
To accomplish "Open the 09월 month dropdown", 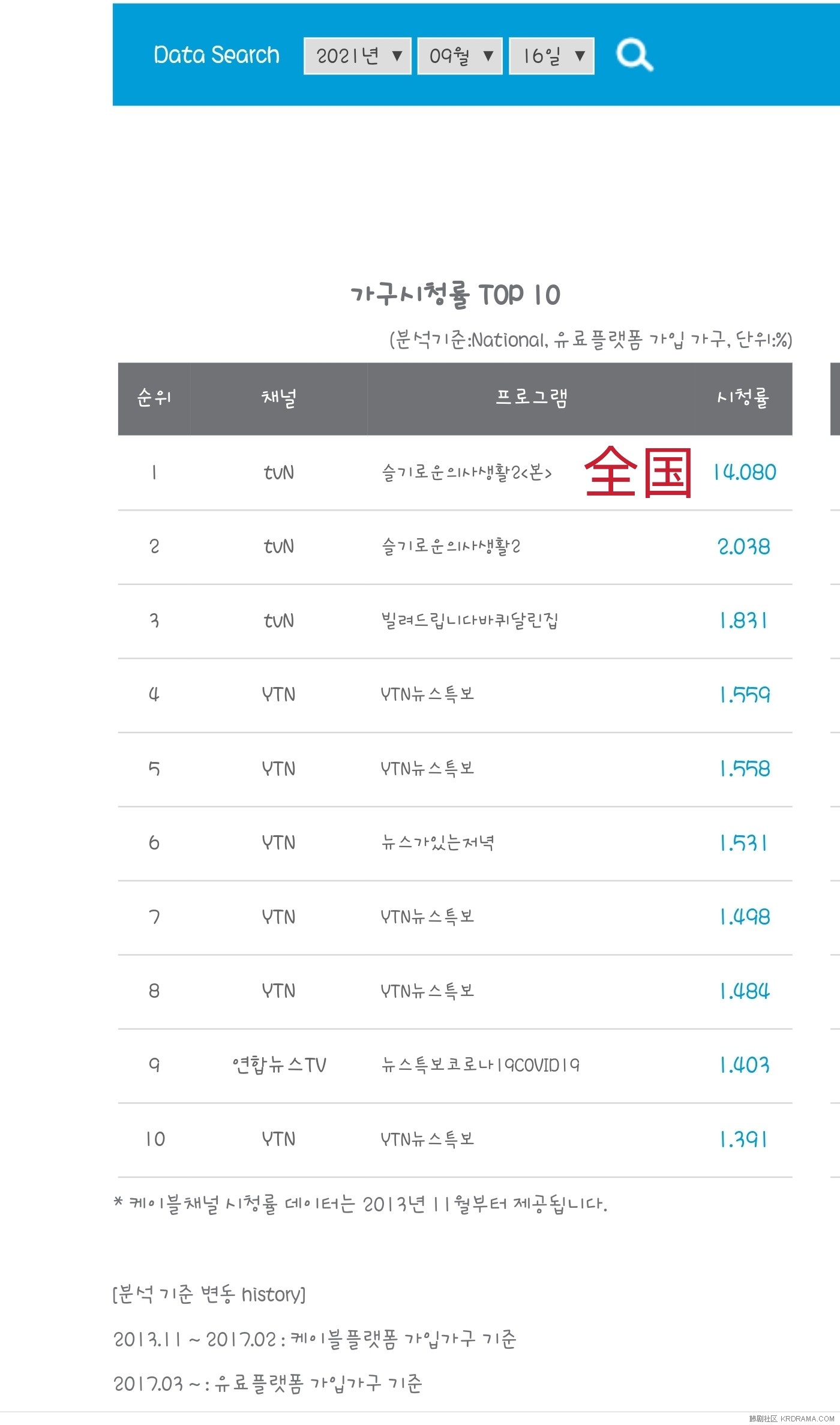I will click(x=460, y=56).
